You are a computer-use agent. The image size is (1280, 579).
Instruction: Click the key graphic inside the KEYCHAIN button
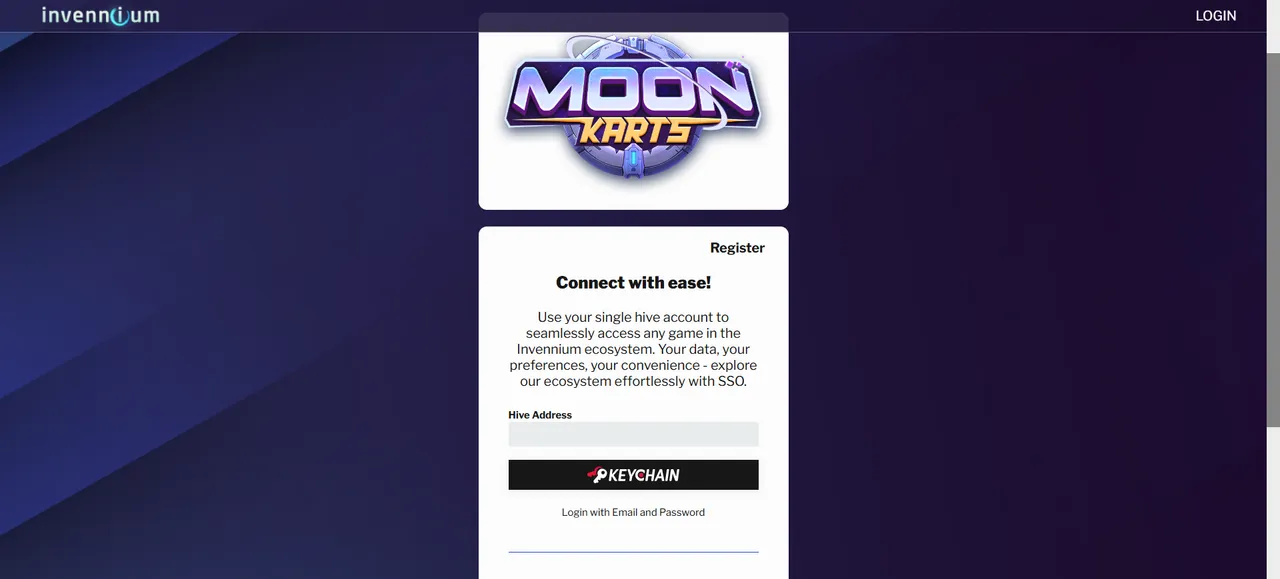(597, 474)
